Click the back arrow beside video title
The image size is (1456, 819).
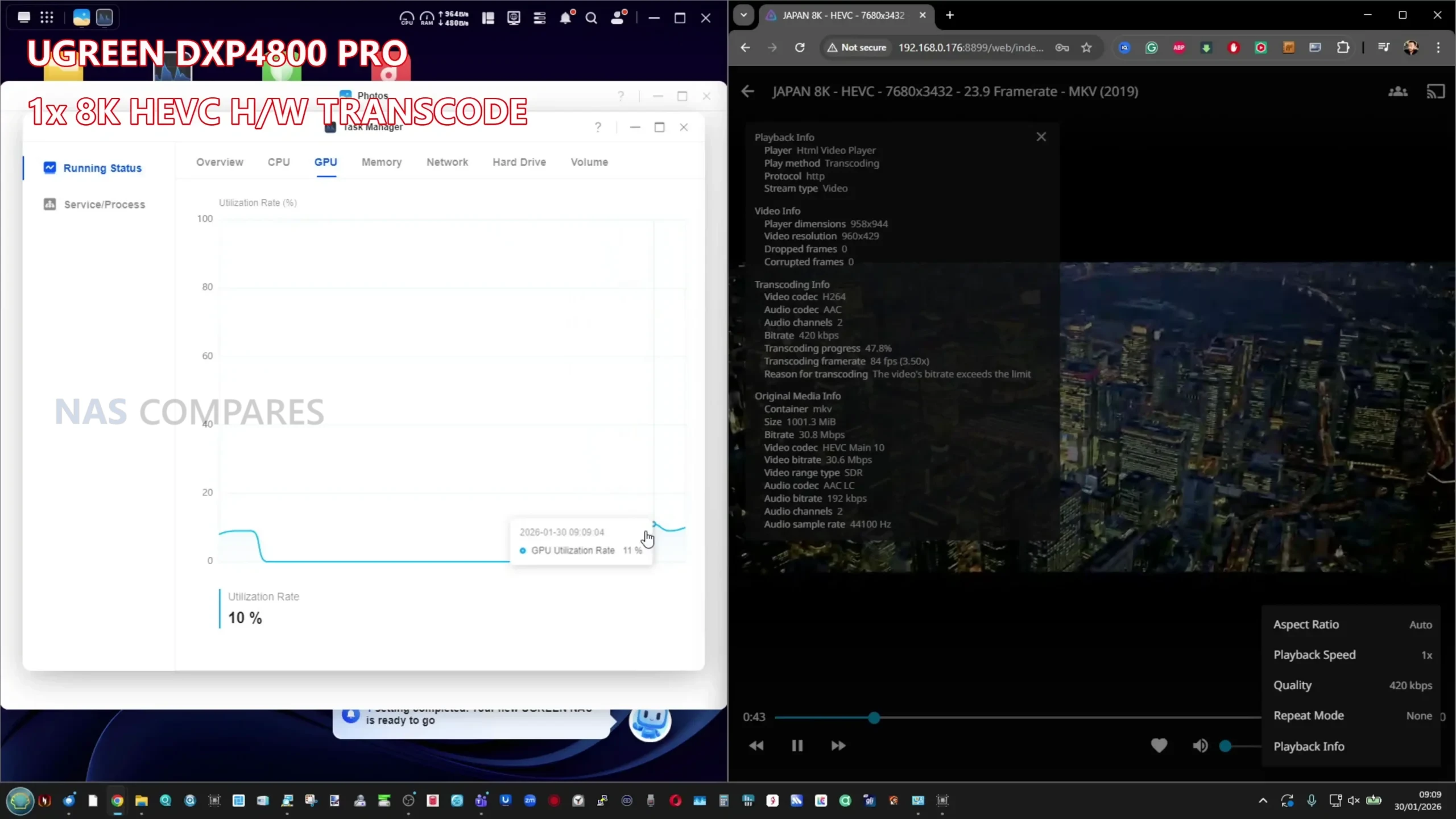click(748, 92)
